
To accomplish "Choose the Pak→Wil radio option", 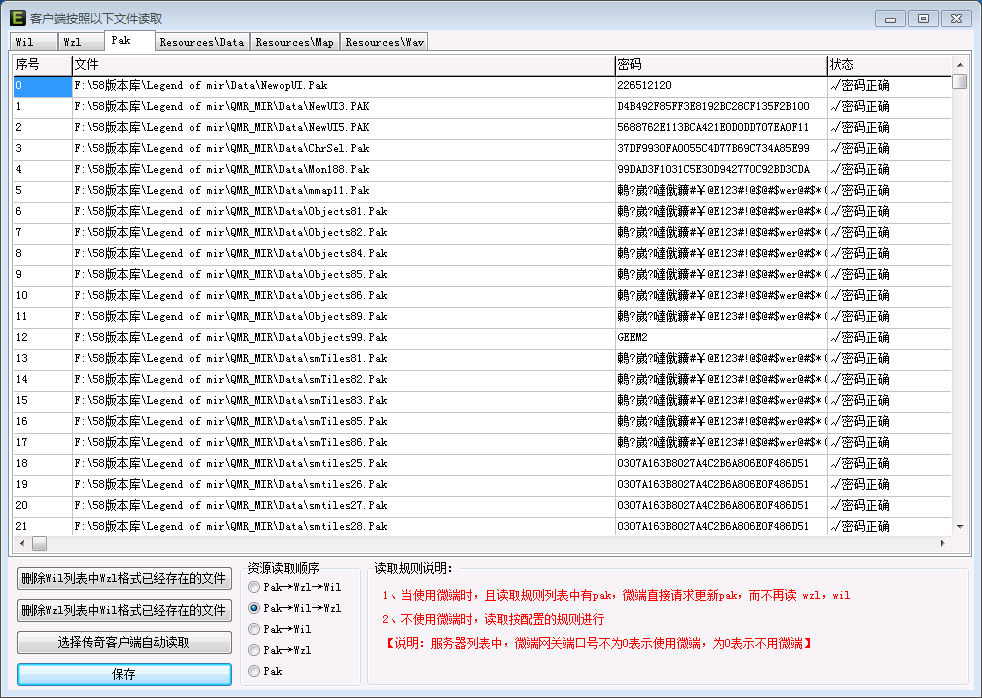I will (x=254, y=629).
